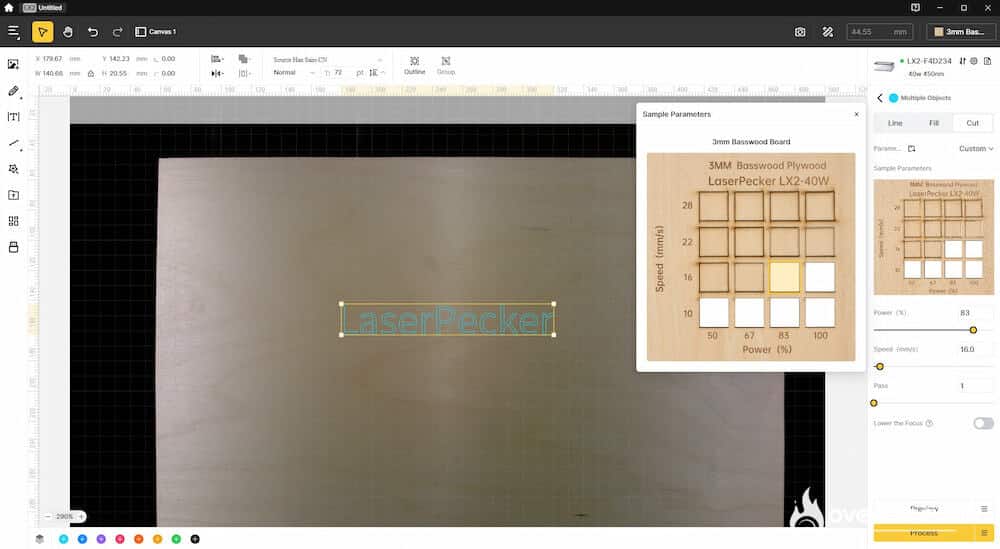Click the Pass count field

pyautogui.click(x=974, y=386)
